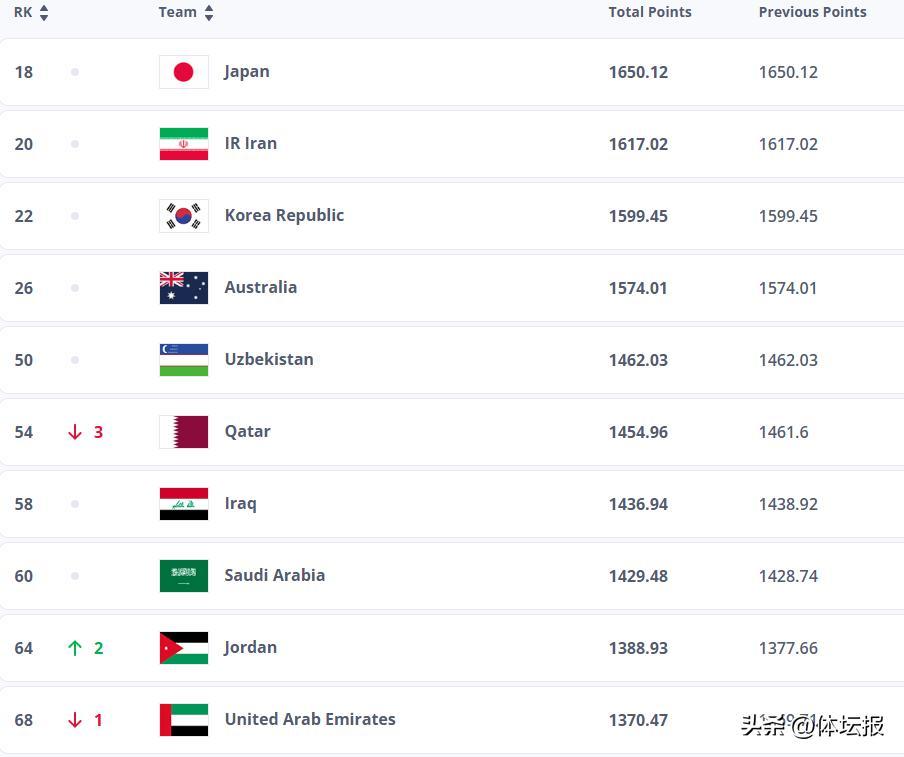Open the Korea Republic team link
Viewport: 904px width, 757px height.
(284, 216)
